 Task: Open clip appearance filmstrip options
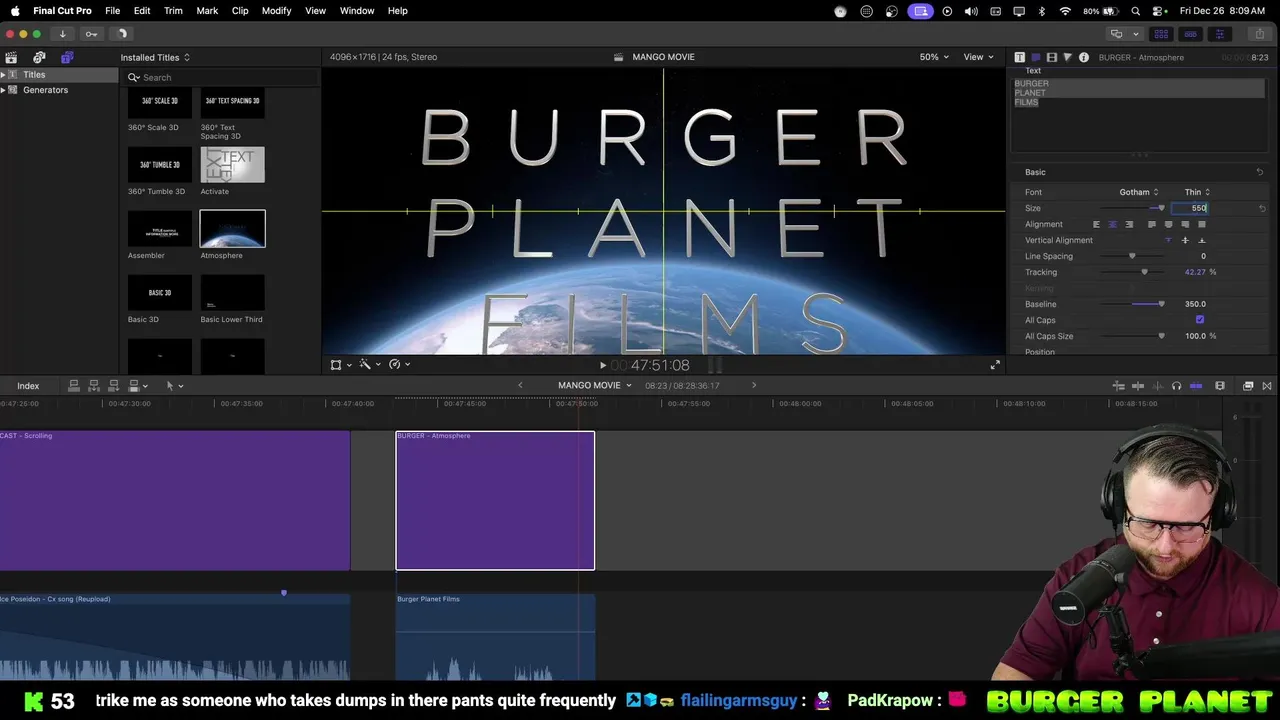[x=1220, y=386]
